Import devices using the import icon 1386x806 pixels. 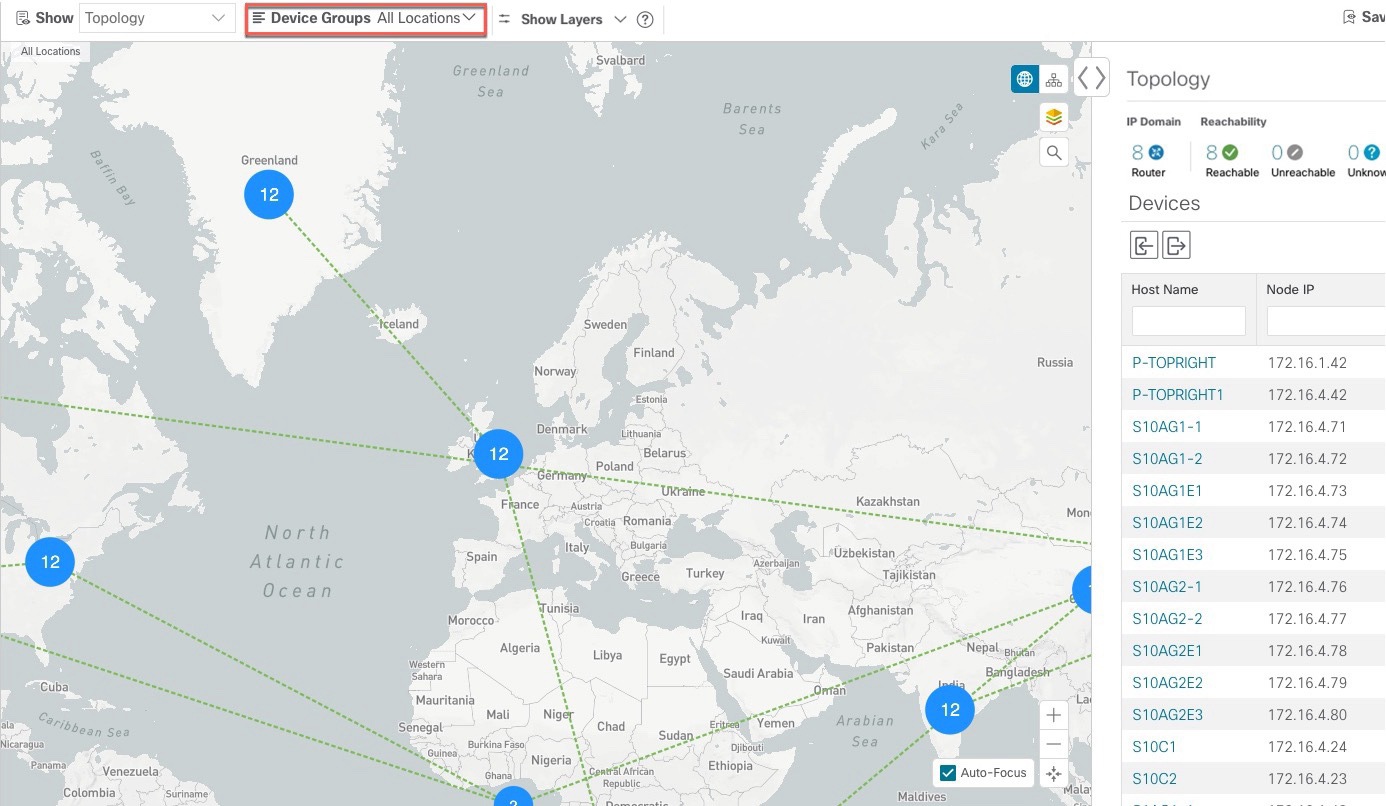(1143, 244)
